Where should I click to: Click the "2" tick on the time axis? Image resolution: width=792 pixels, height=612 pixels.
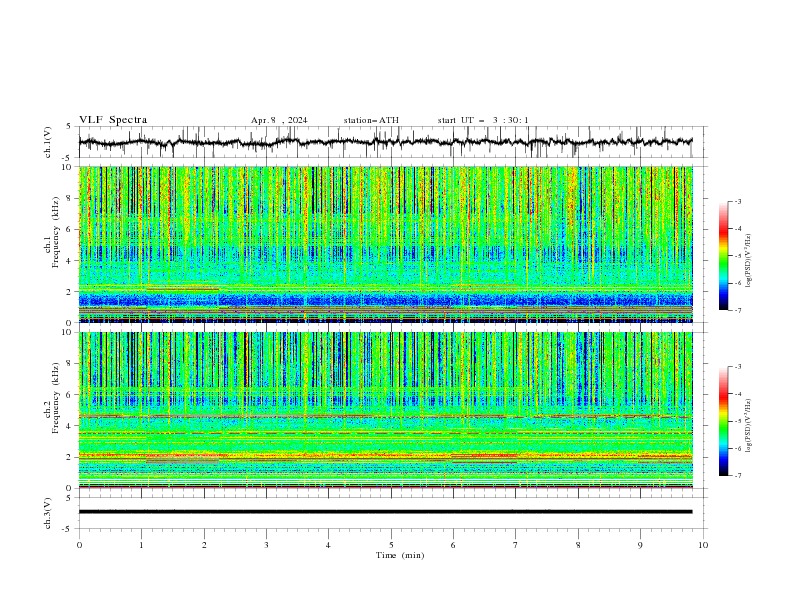(x=204, y=545)
